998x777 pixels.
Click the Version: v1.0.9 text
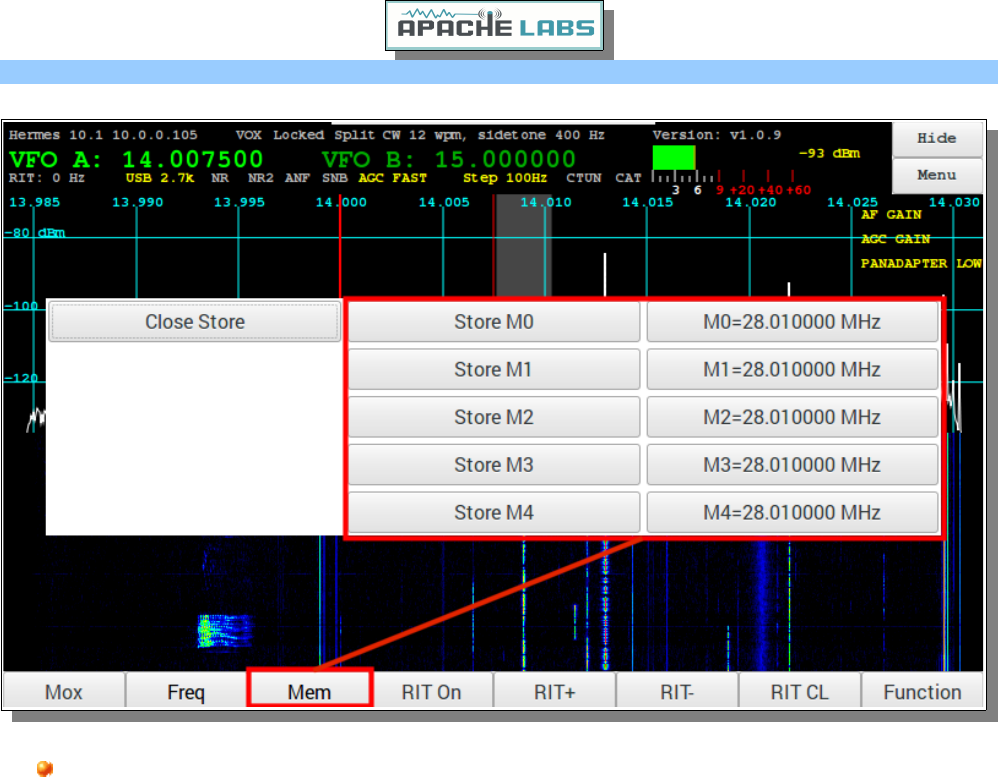pyautogui.click(x=717, y=136)
